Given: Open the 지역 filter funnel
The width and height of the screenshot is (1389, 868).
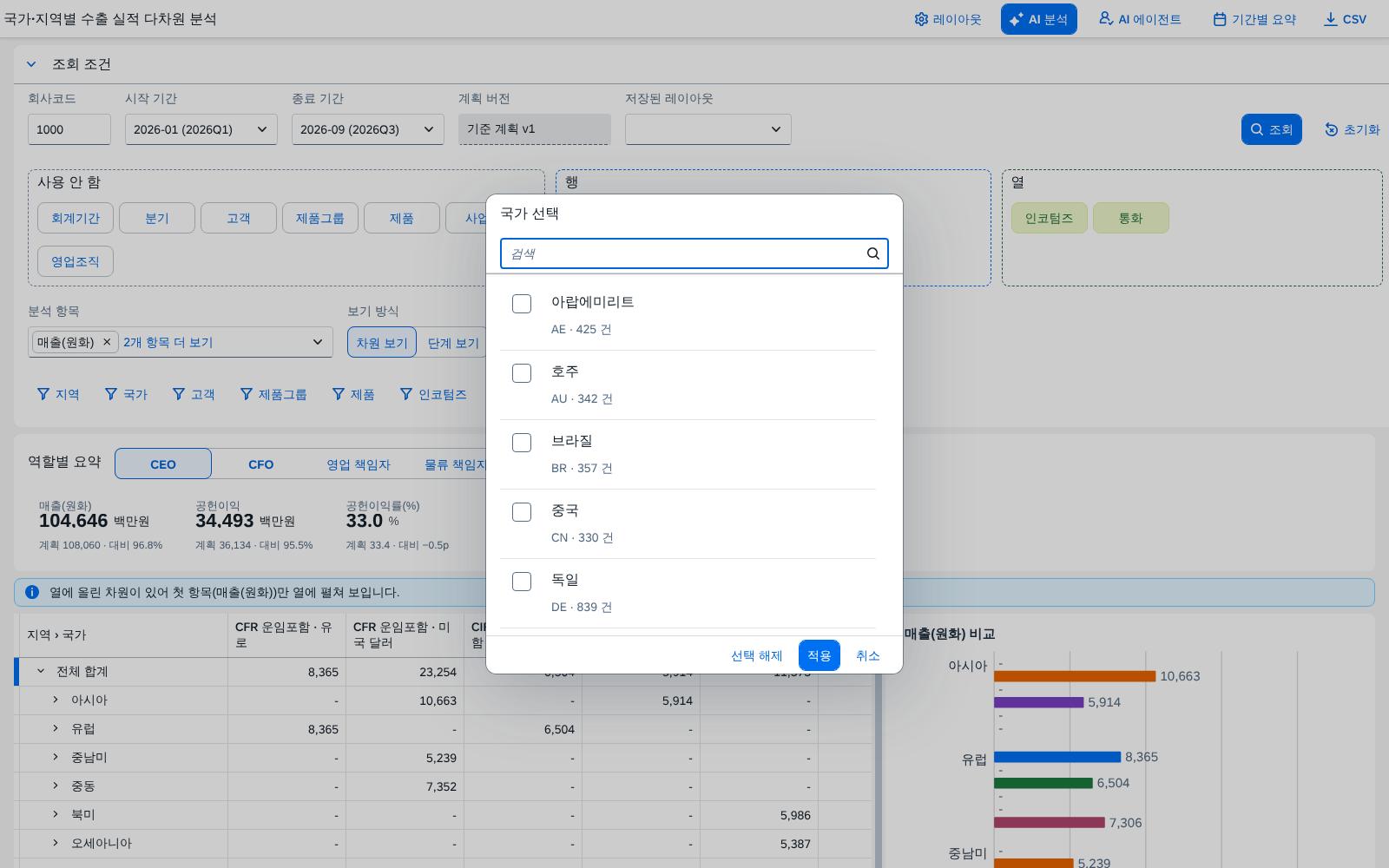Looking at the screenshot, I should [58, 394].
